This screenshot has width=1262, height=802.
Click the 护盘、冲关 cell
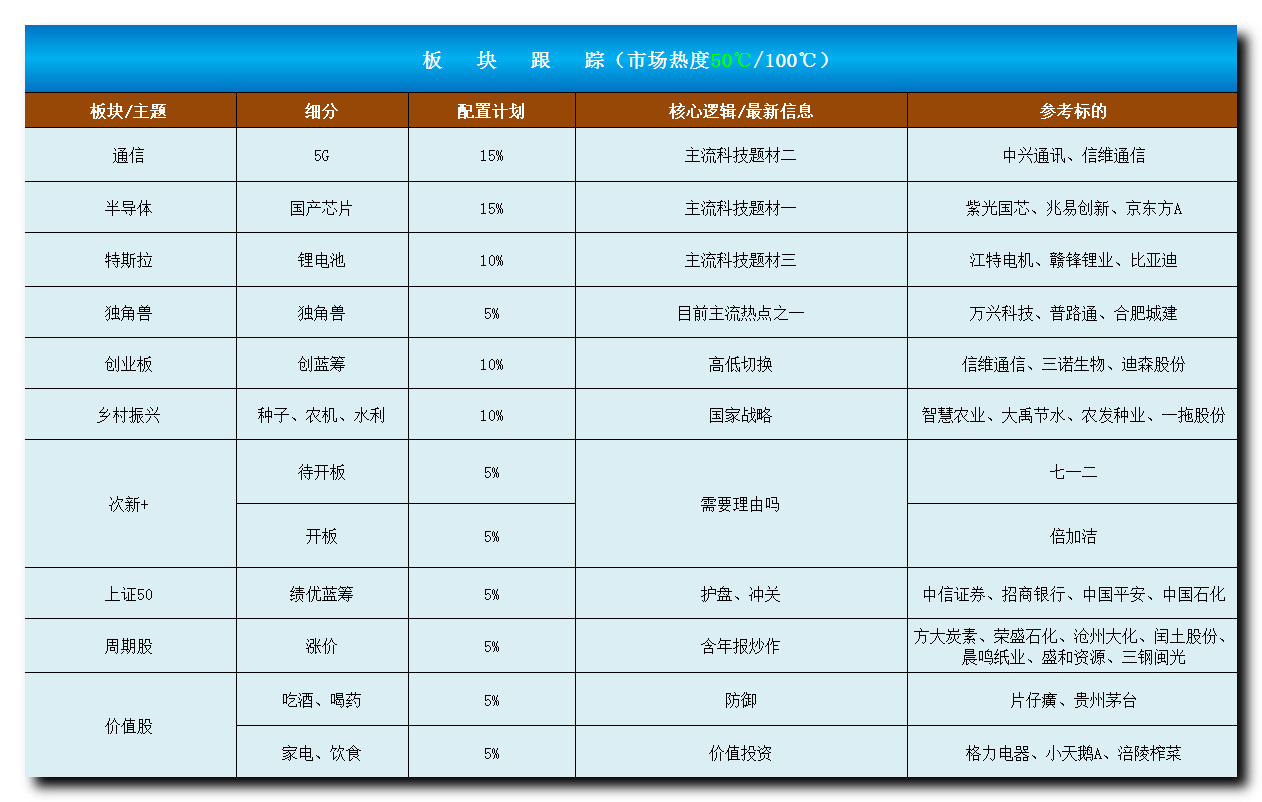[741, 594]
